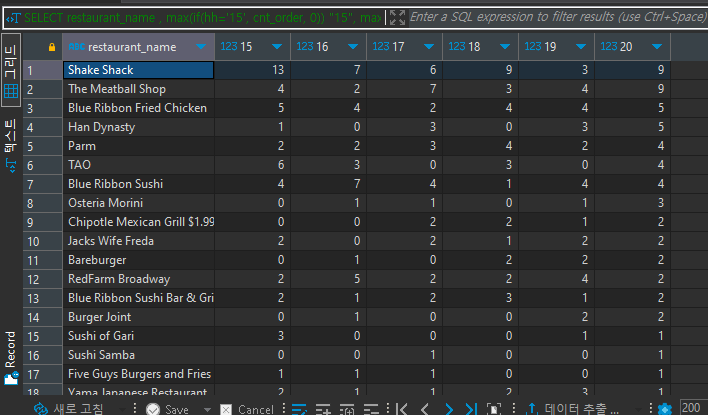Click the delete current row icon
This screenshot has width=708, height=415.
371,409
